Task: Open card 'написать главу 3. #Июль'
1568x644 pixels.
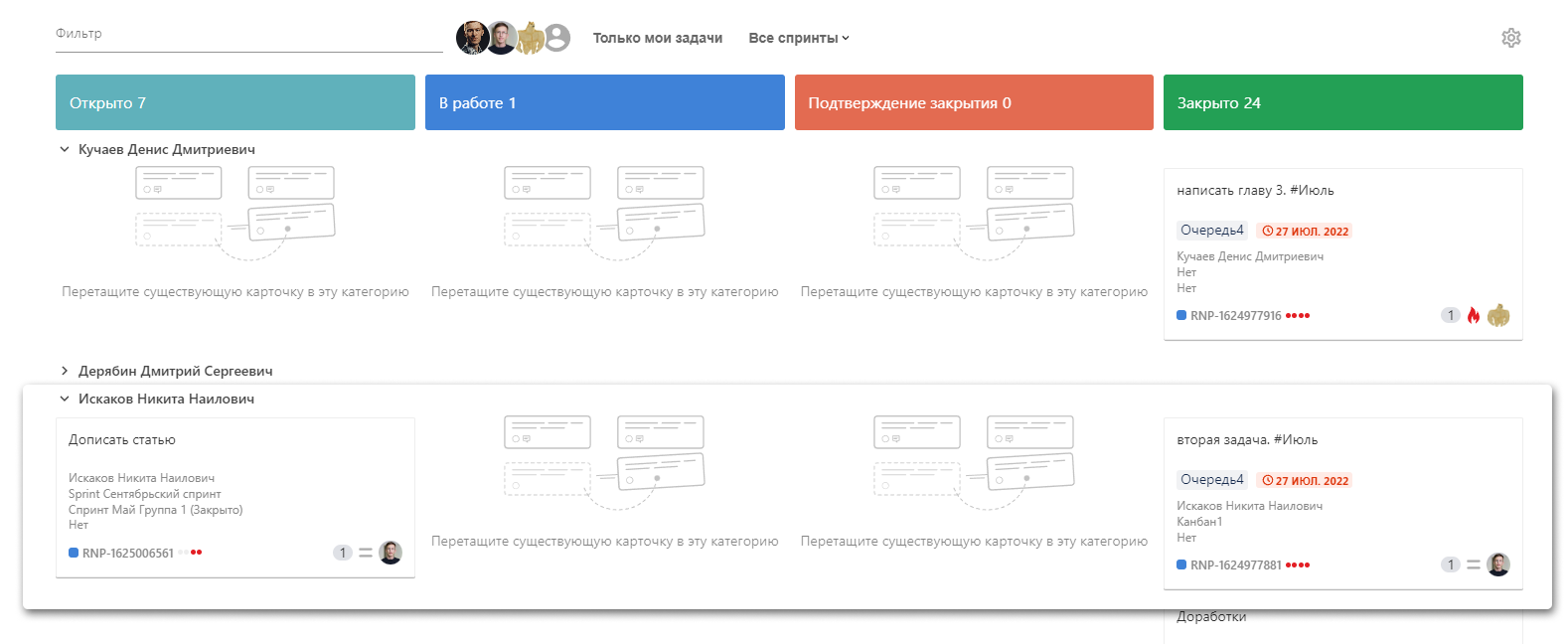Action: pyautogui.click(x=1255, y=190)
